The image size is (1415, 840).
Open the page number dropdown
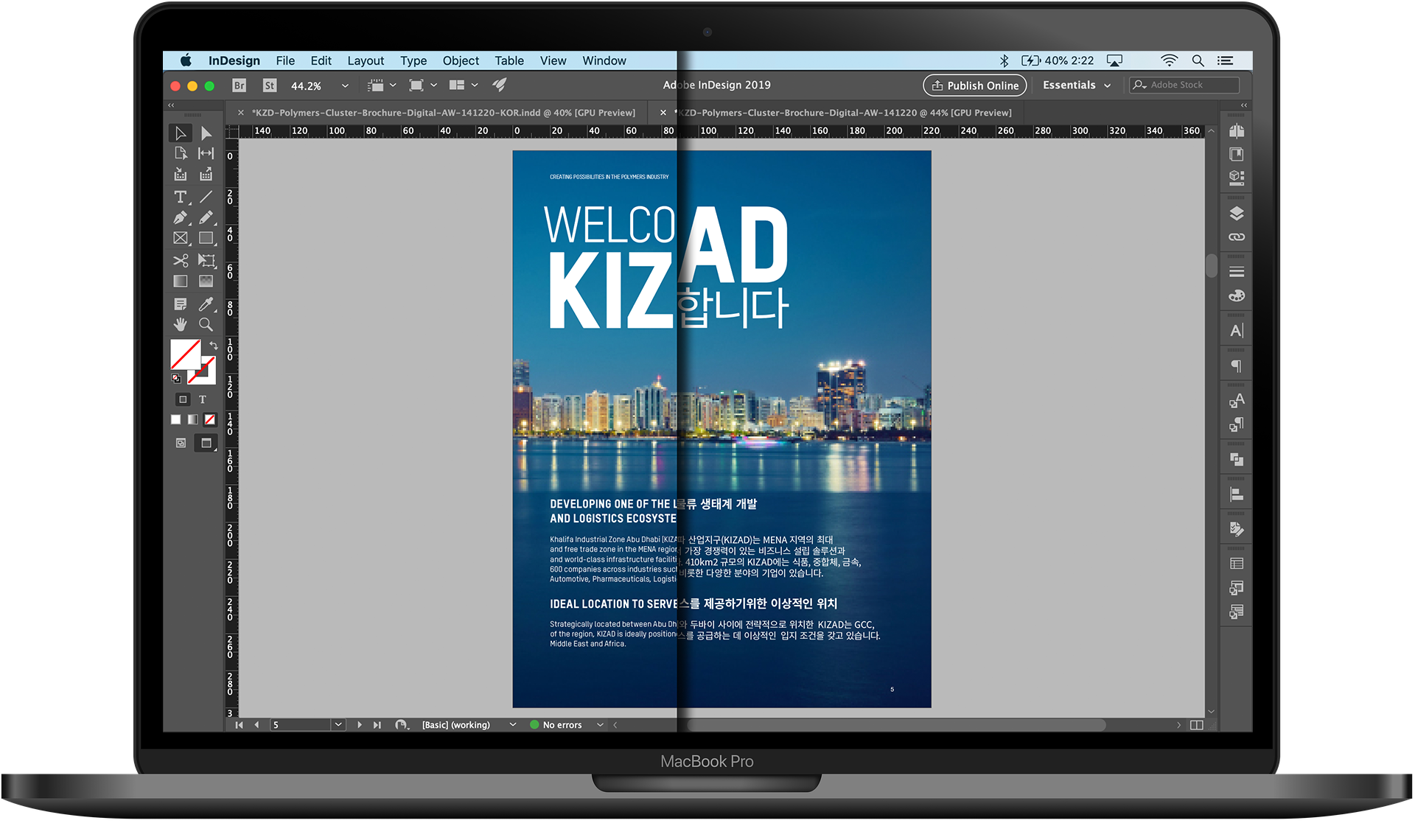coord(338,725)
